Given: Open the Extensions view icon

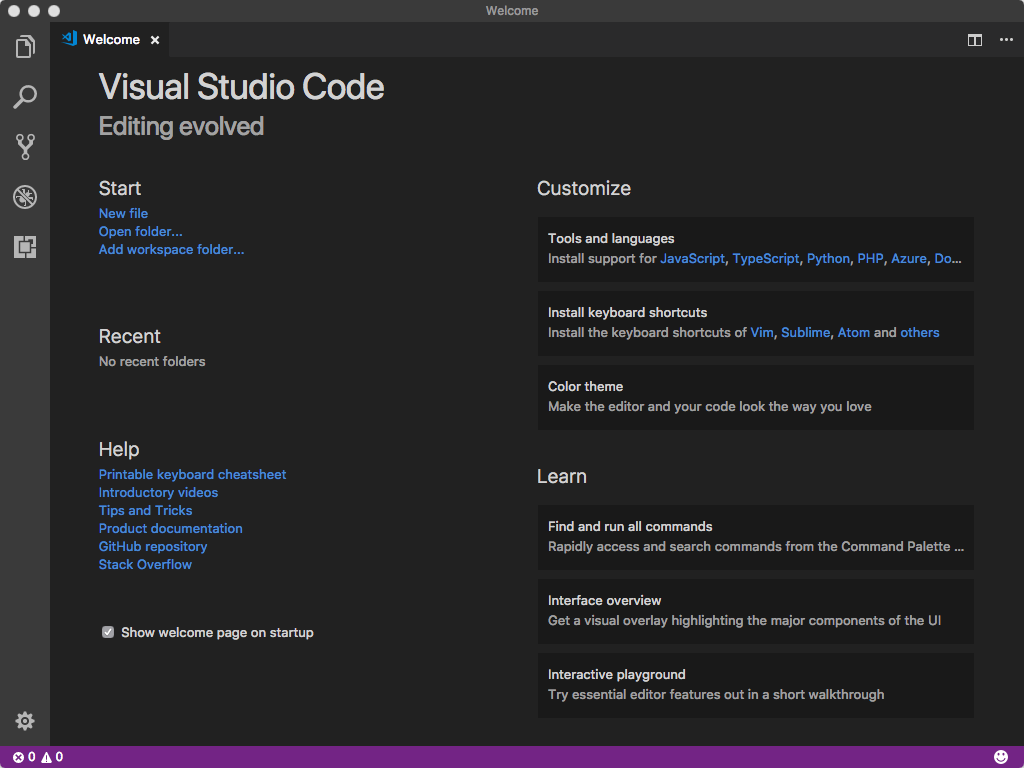Looking at the screenshot, I should [25, 247].
